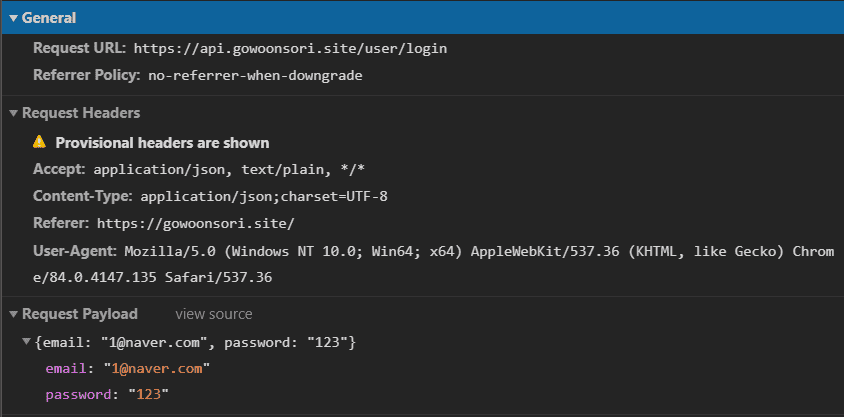844x417 pixels.
Task: Click the Request URL label
Action: pyautogui.click(x=79, y=48)
